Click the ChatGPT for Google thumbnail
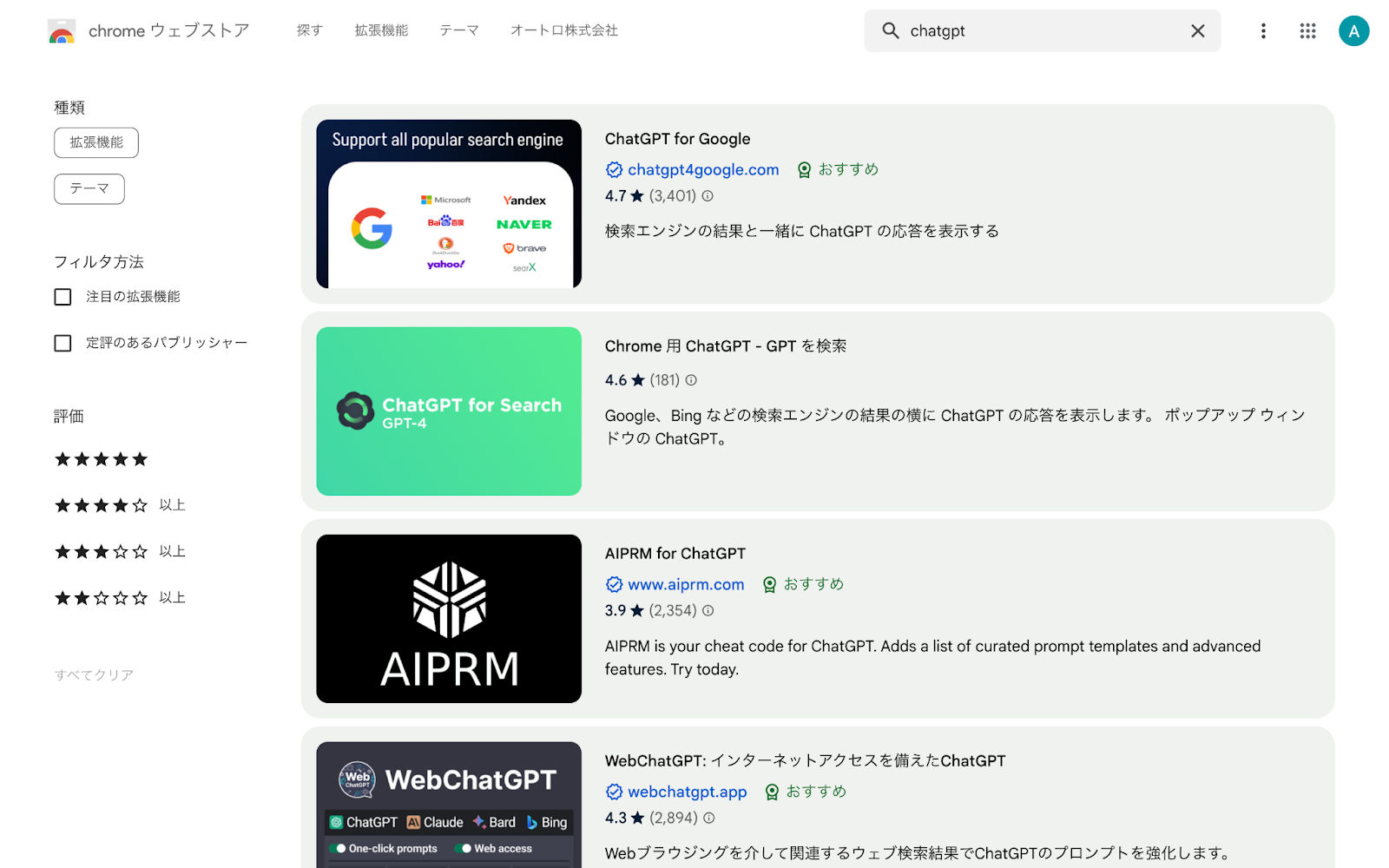The height and width of the screenshot is (868, 1389). click(449, 204)
